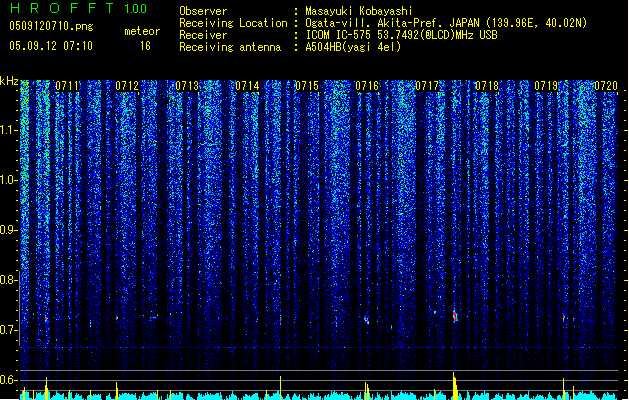629x400 pixels.
Task: Click the Receiver label
Action: tap(203, 35)
